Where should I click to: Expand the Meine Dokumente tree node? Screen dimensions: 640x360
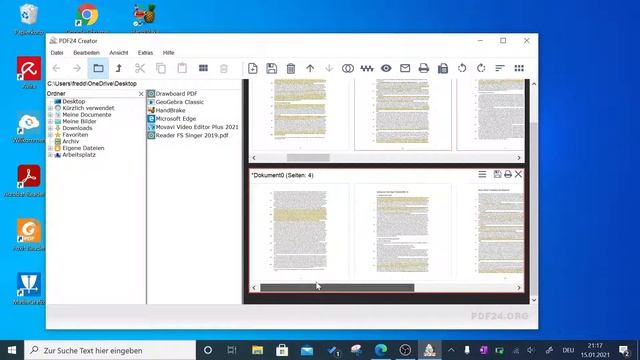pos(50,115)
